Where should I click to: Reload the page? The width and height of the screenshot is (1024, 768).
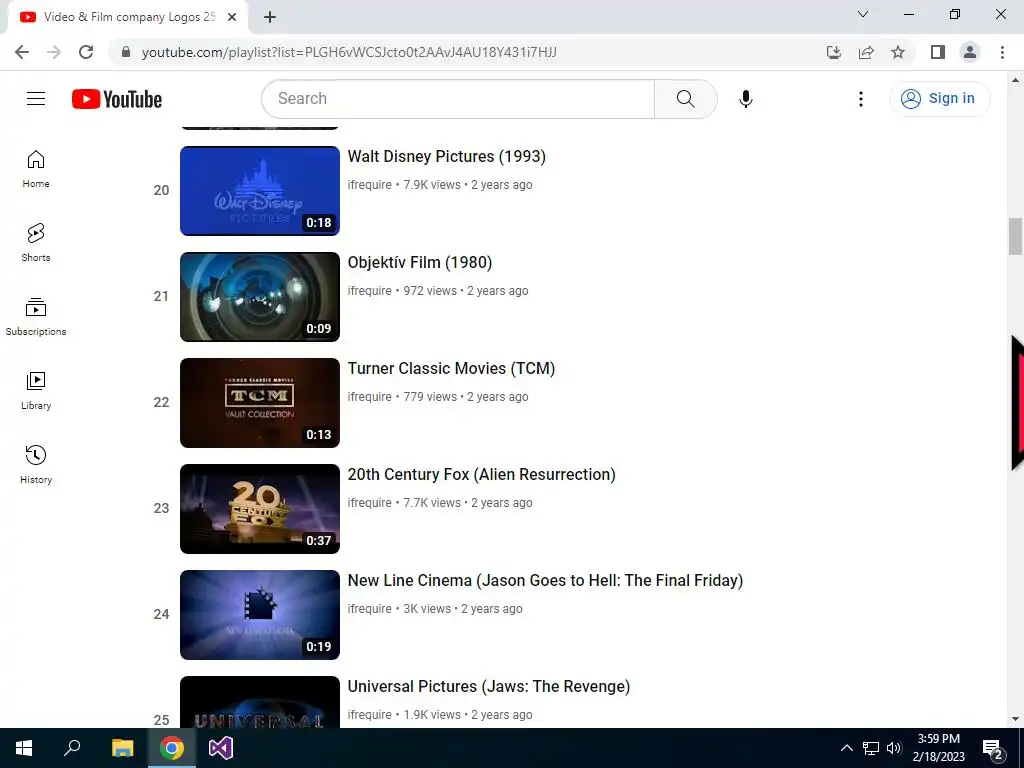86,52
